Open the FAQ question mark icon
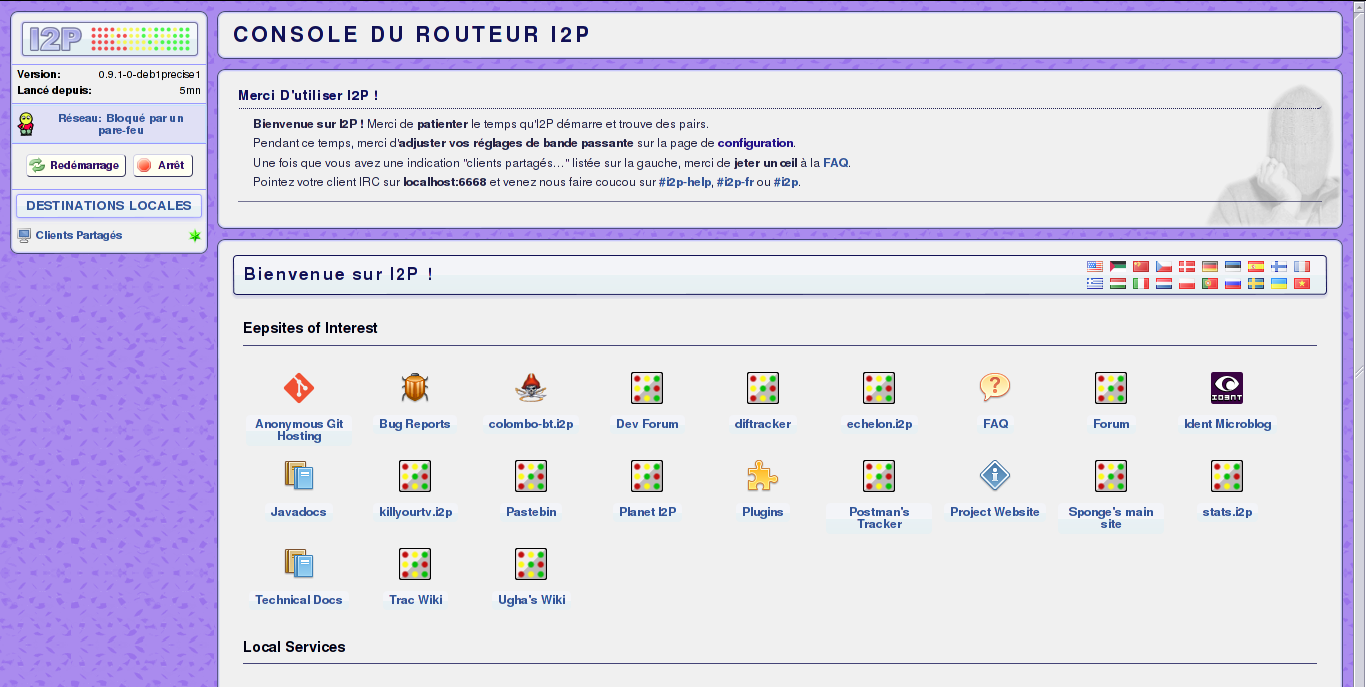This screenshot has width=1366, height=687. (995, 388)
